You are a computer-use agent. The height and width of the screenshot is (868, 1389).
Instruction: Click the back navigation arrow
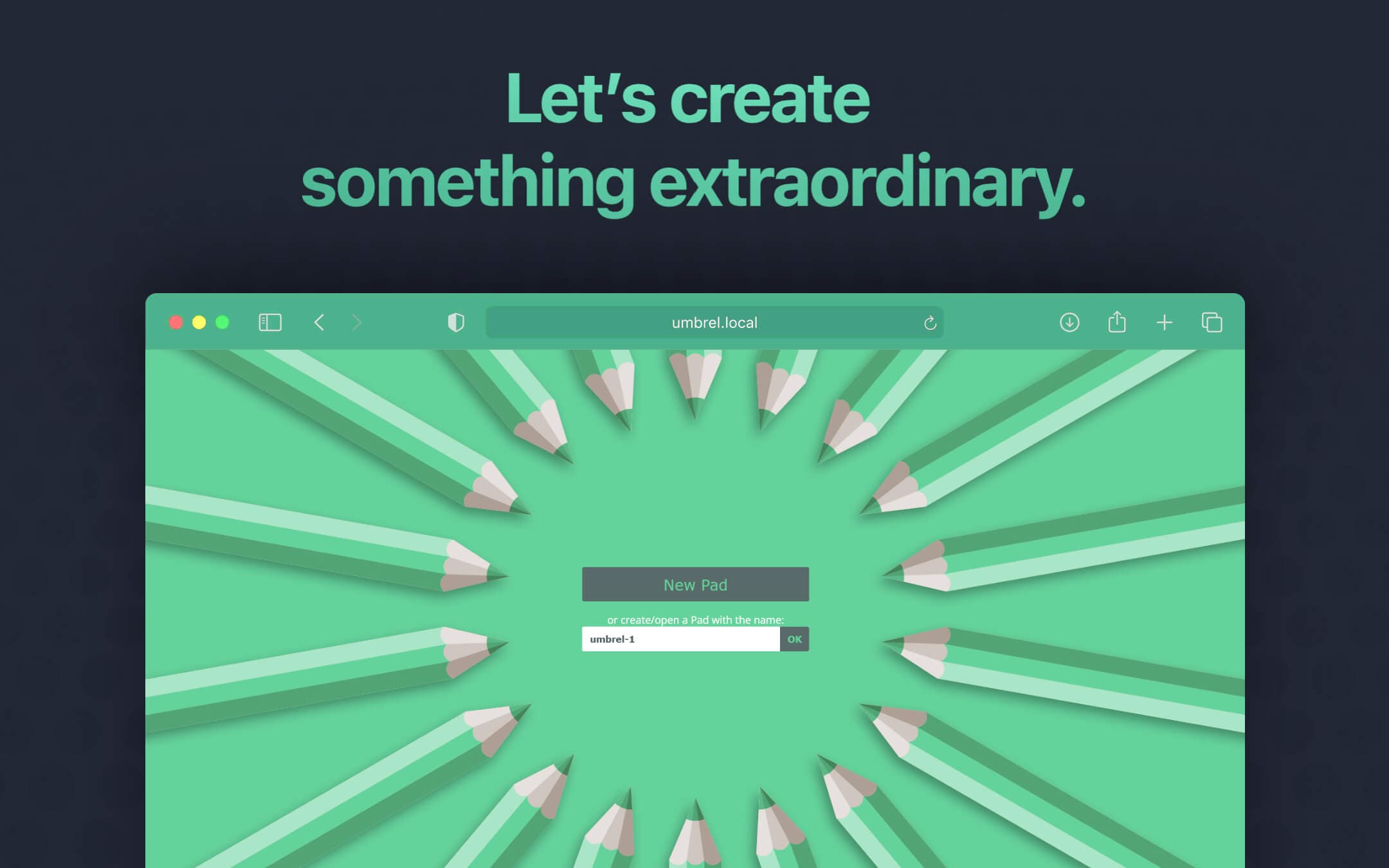point(319,322)
